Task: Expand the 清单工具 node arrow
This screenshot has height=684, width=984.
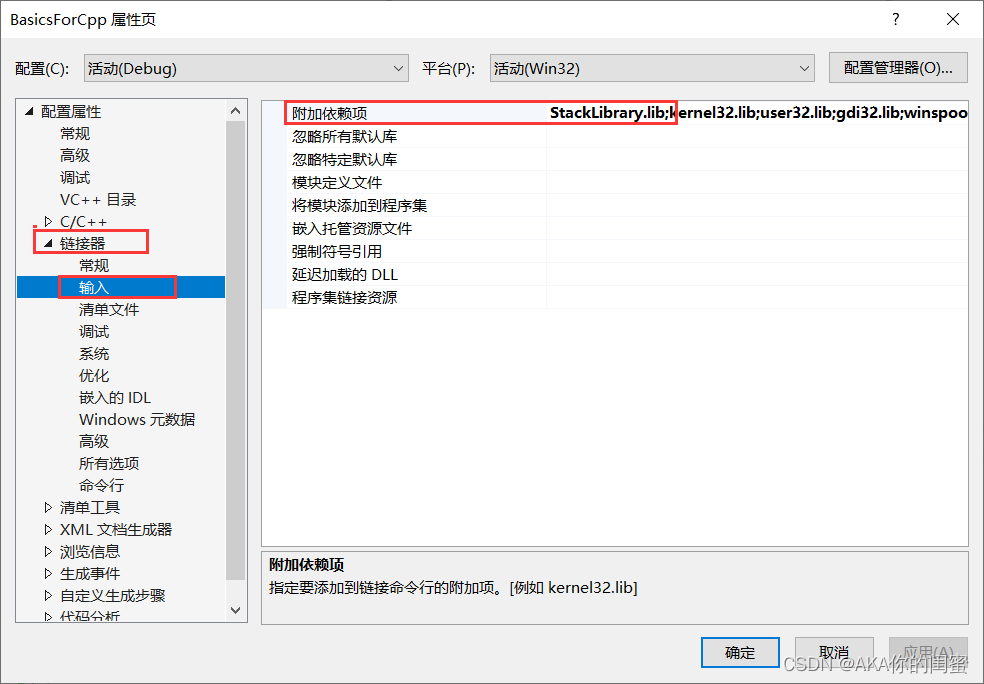Action: 48,507
